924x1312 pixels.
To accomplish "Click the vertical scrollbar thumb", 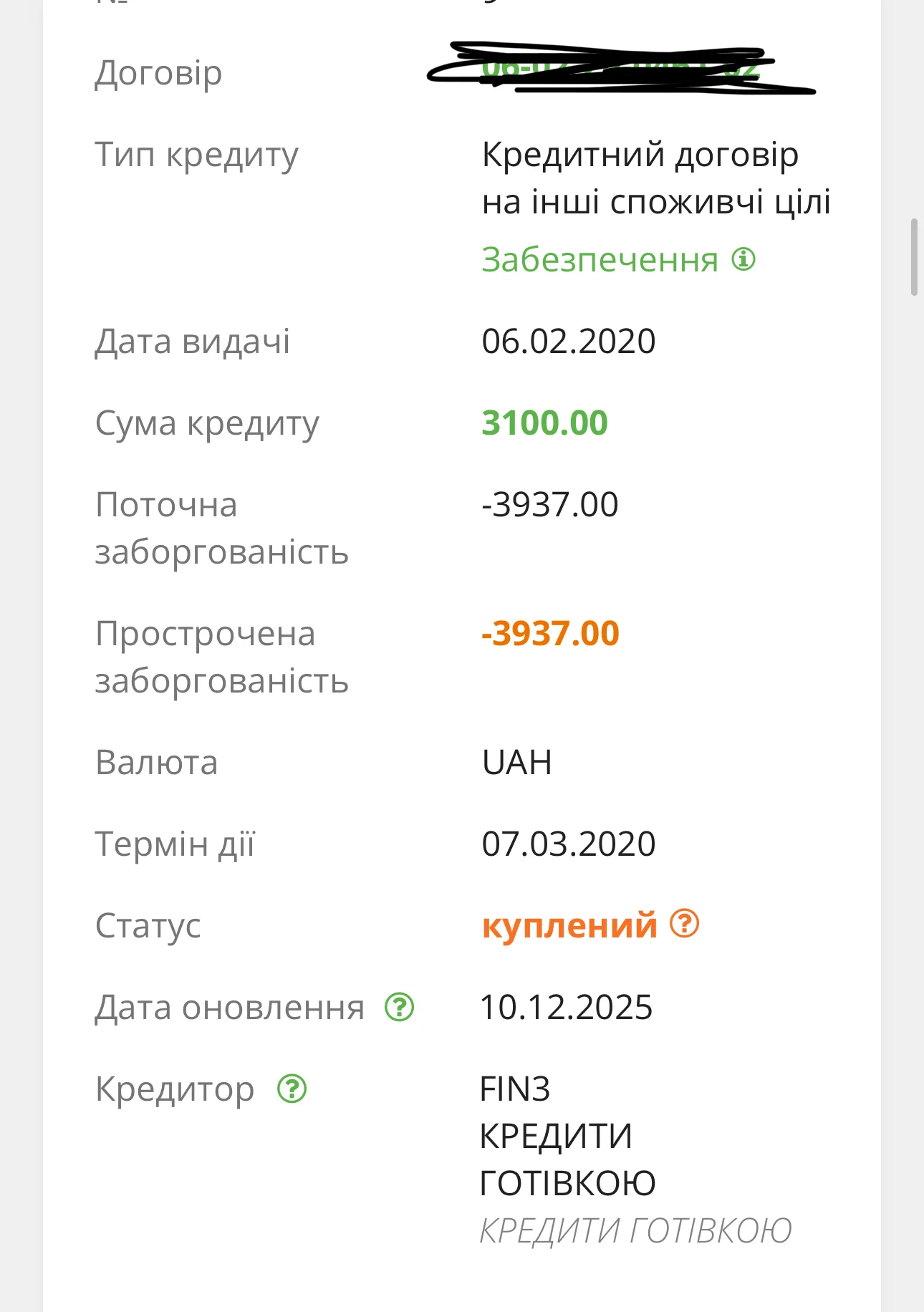I will tap(914, 256).
